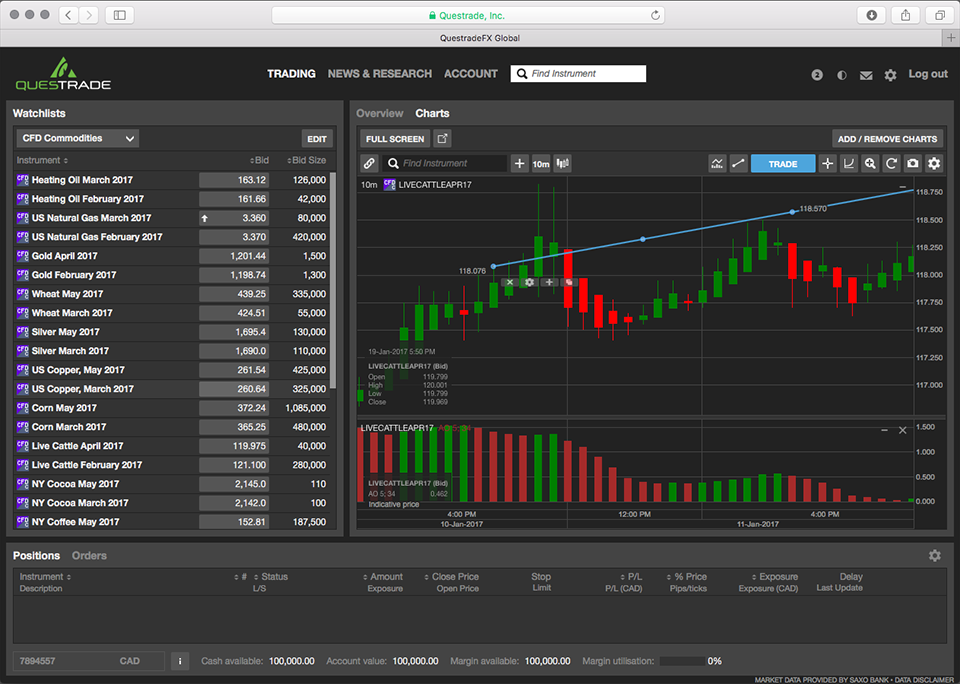Viewport: 960px width, 684px height.
Task: Reset the chart with the refresh icon
Action: (x=891, y=163)
